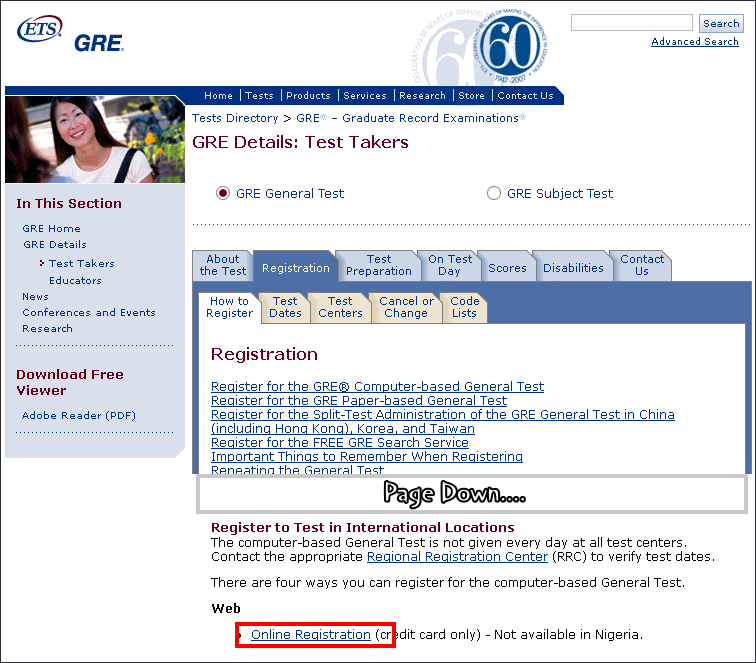This screenshot has height=663, width=756.
Task: Open Contact Us in the top navigation bar
Action: (x=525, y=95)
